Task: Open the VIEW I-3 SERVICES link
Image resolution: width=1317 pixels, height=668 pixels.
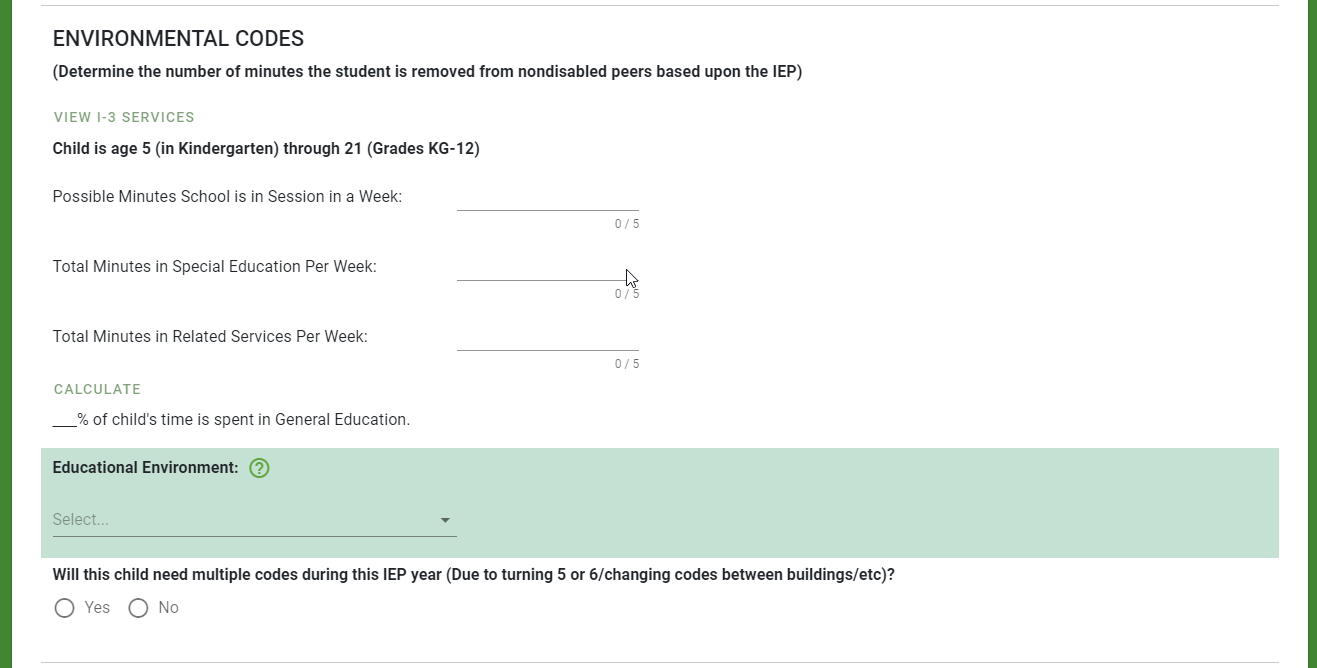Action: click(124, 118)
